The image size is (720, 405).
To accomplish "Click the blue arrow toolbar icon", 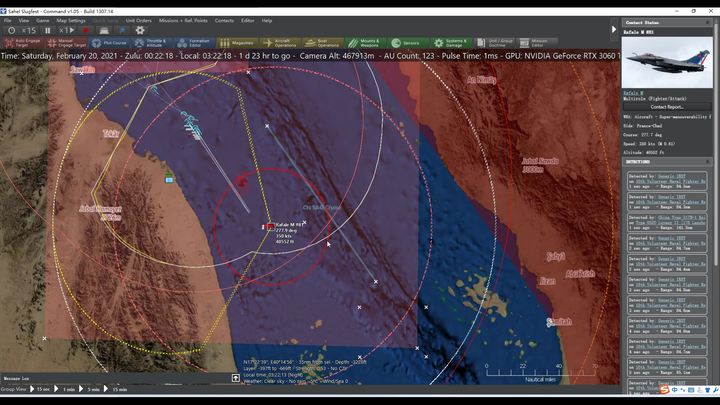I will coord(122,30).
